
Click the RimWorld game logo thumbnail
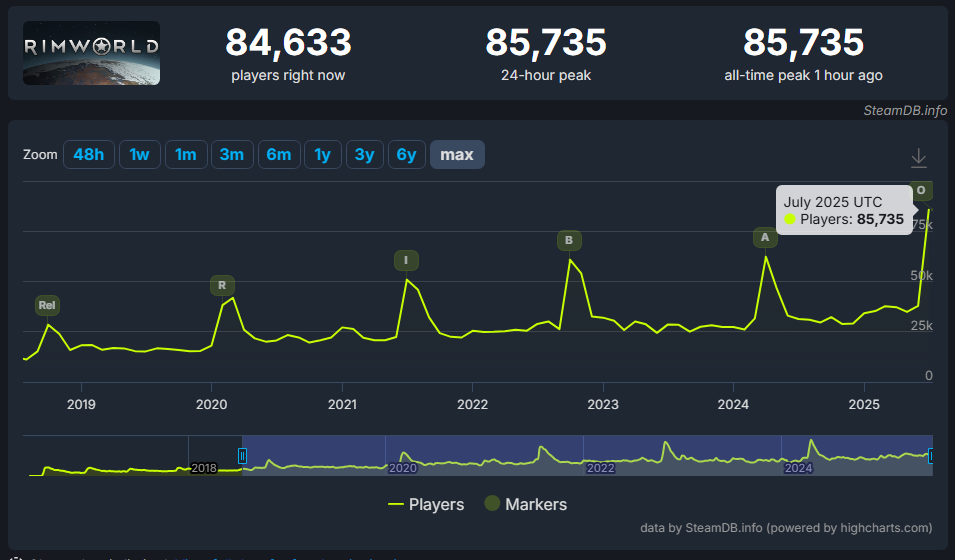(91, 53)
